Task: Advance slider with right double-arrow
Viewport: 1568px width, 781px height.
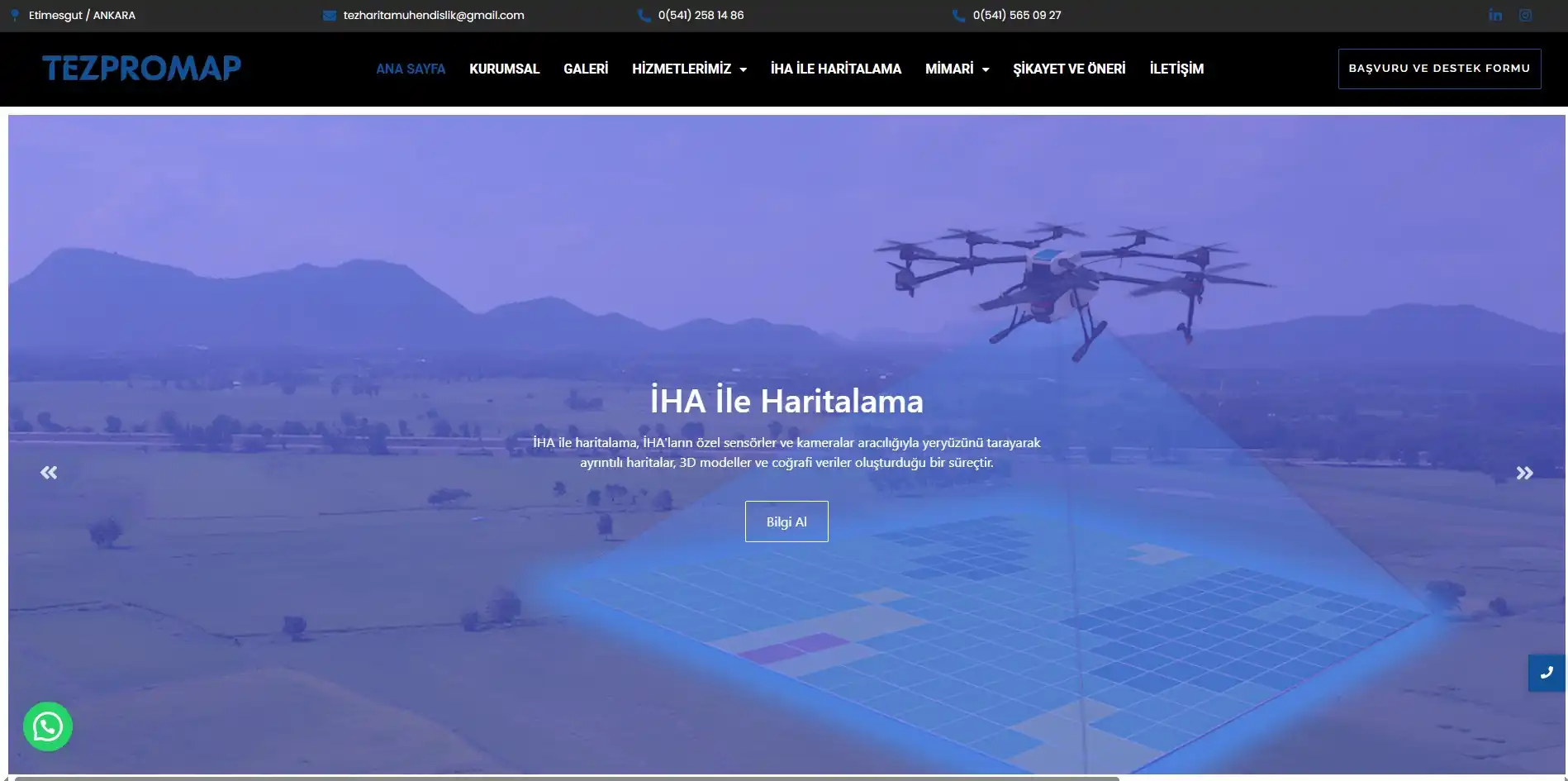Action: (1524, 473)
